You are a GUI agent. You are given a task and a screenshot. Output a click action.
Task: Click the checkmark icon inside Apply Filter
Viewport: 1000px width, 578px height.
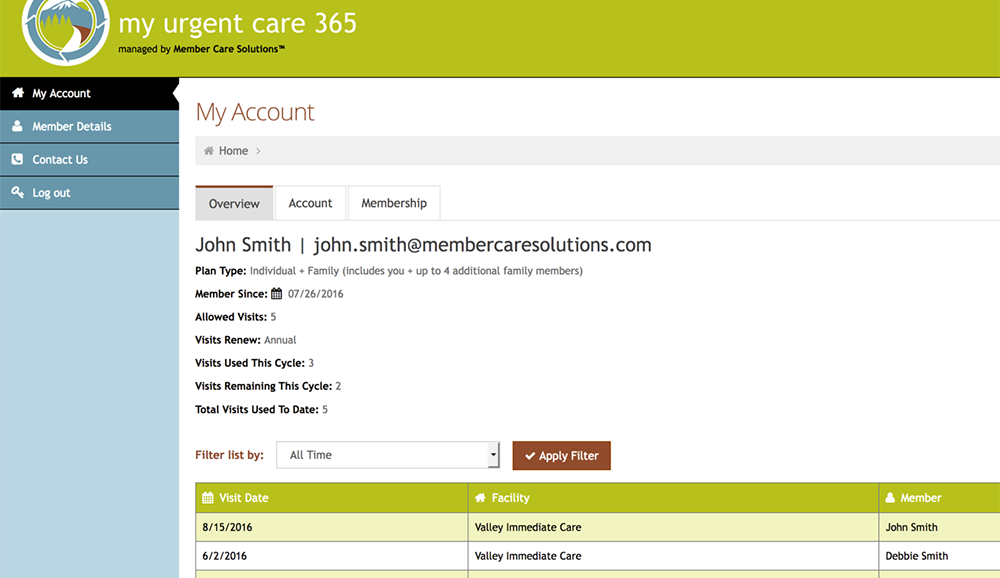point(530,455)
